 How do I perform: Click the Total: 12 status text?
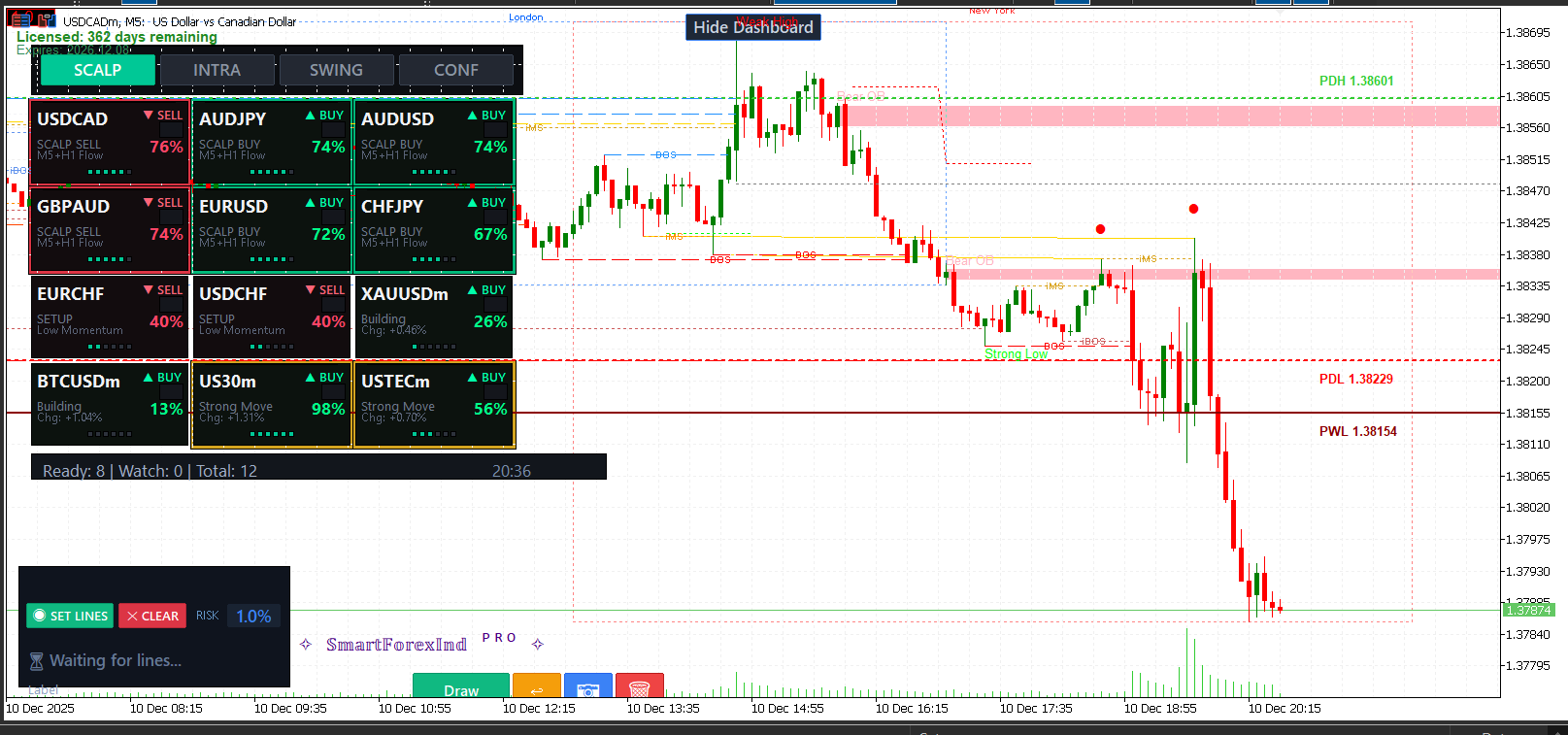[x=226, y=471]
